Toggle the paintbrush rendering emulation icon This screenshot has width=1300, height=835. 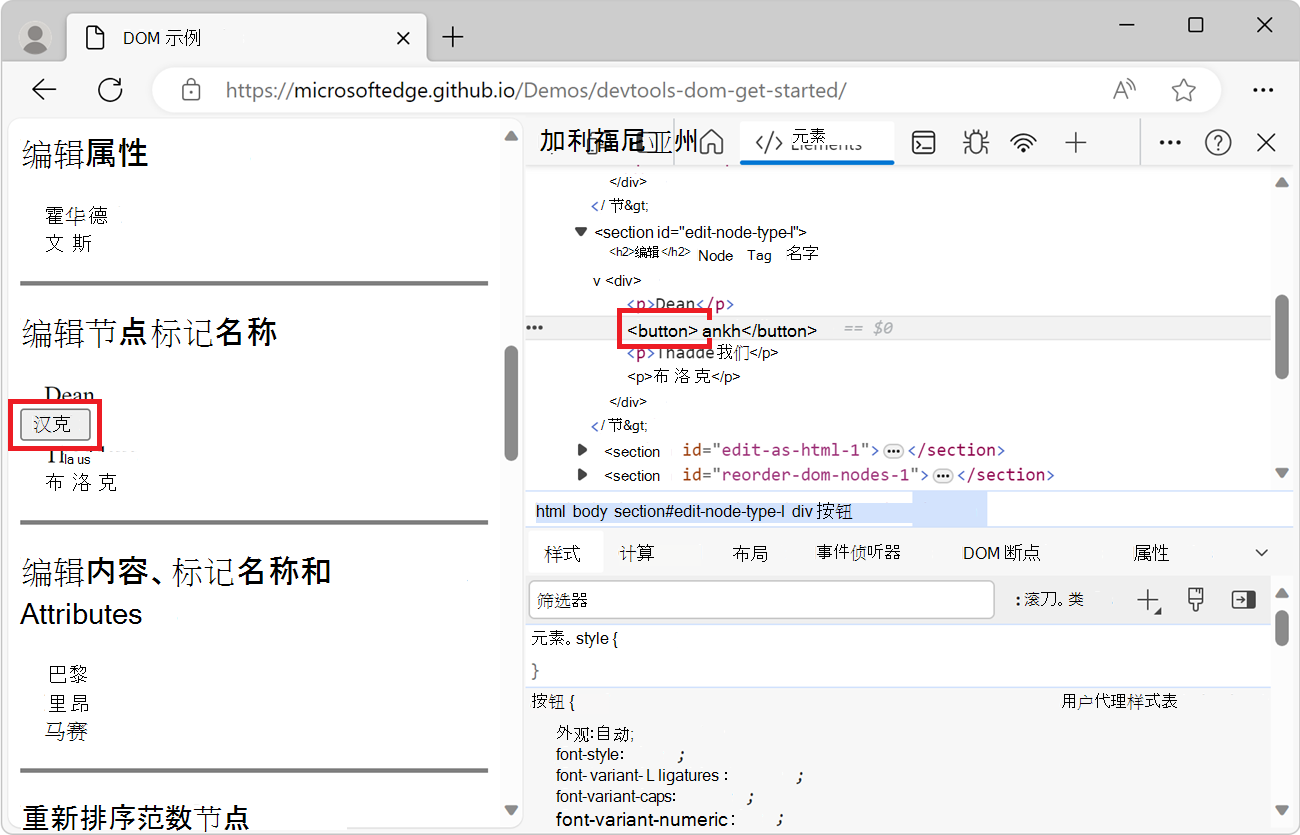tap(1195, 600)
